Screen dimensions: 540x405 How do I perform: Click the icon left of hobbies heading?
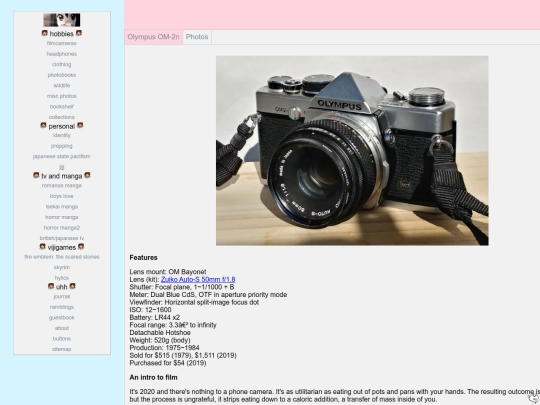coord(44,33)
